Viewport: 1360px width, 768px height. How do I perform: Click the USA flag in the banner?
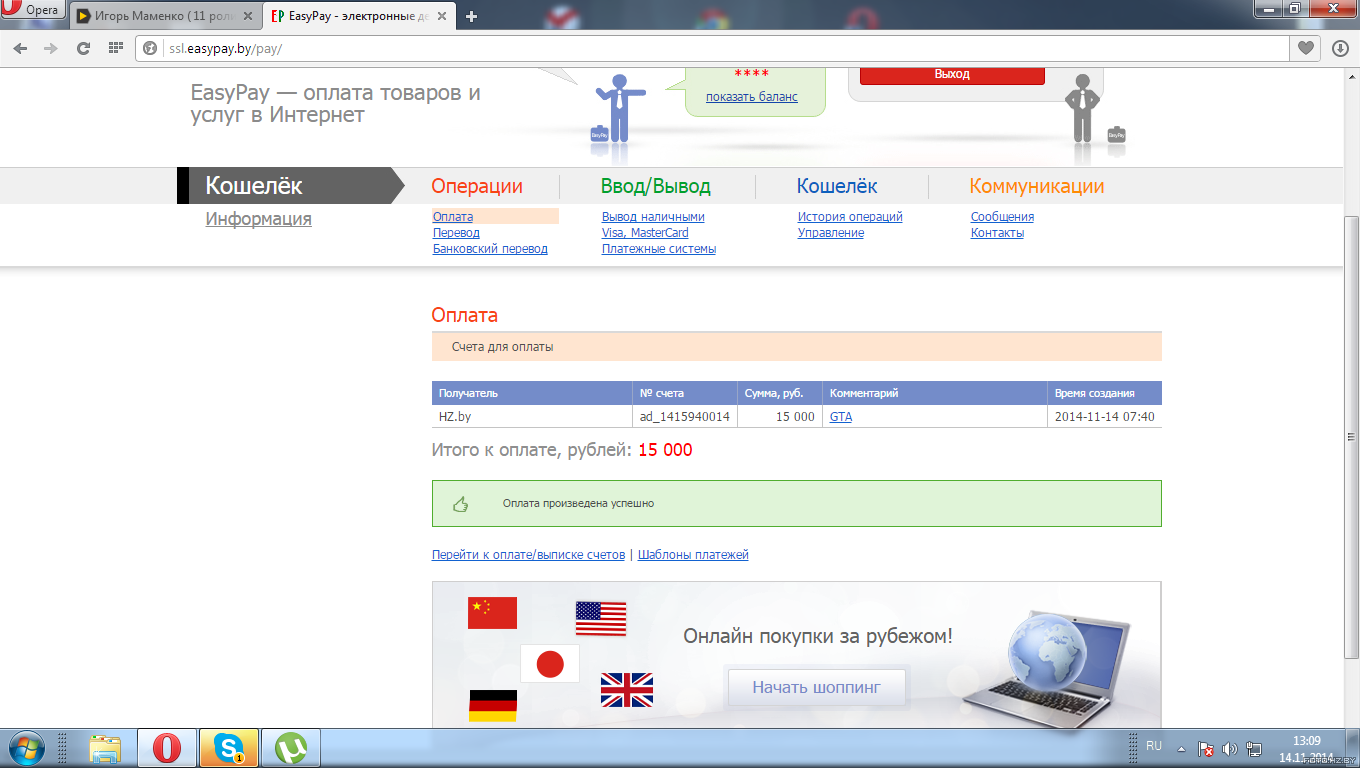pos(601,618)
